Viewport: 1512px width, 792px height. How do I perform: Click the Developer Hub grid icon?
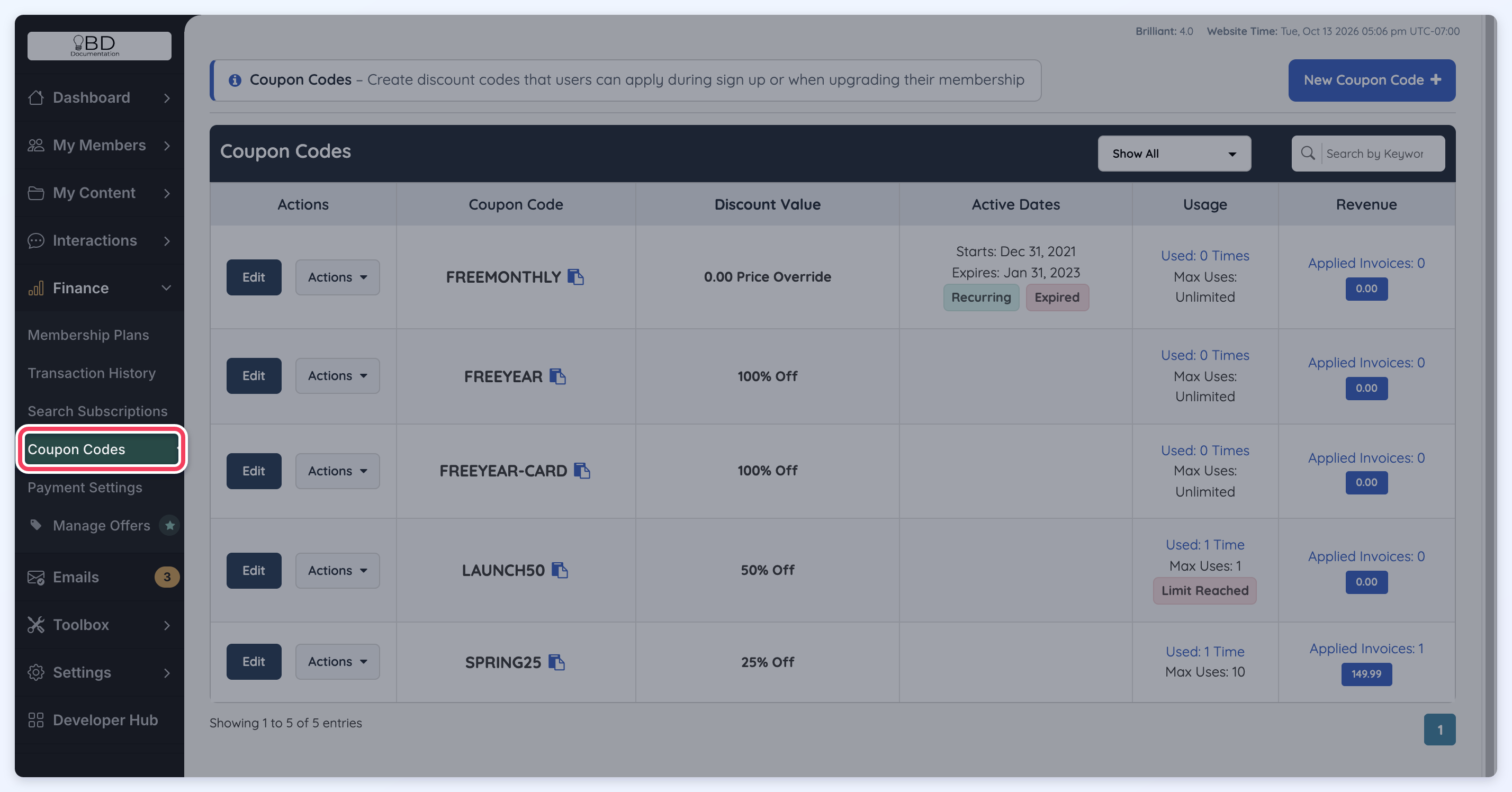pyautogui.click(x=36, y=720)
